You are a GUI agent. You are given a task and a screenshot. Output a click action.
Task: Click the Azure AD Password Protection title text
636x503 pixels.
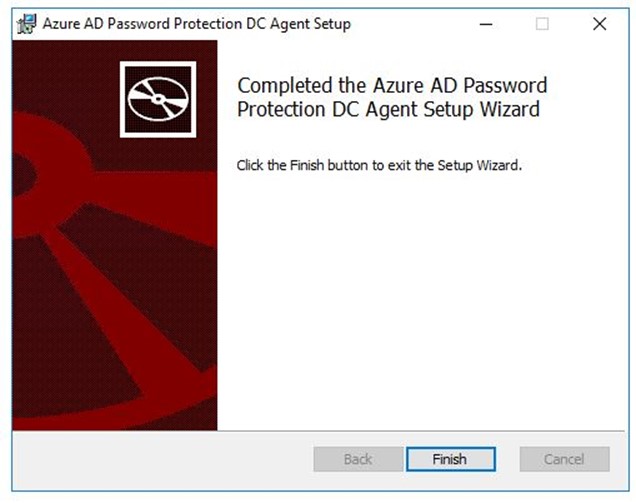(x=197, y=24)
